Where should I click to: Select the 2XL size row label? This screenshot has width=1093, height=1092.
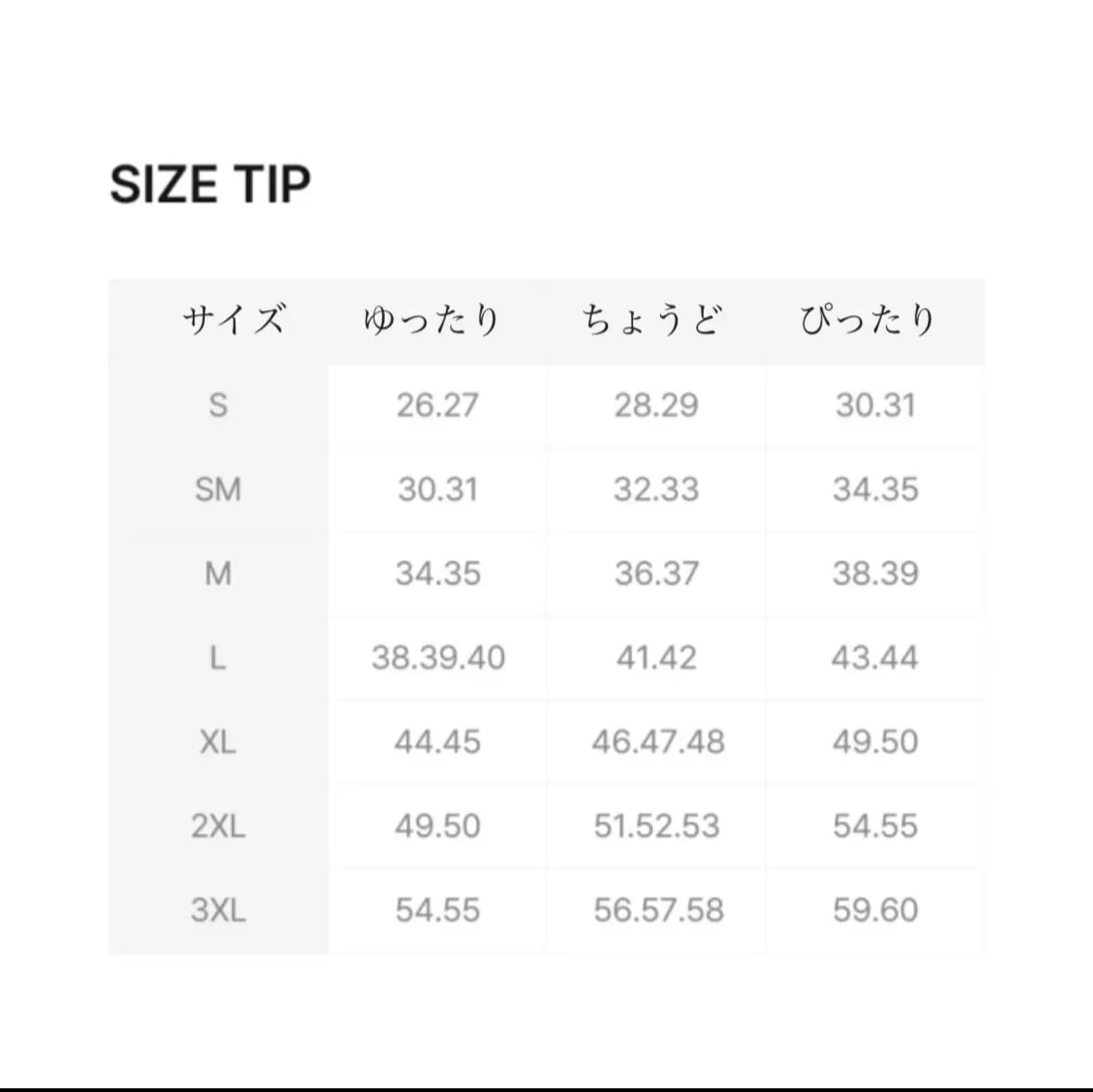click(x=218, y=826)
